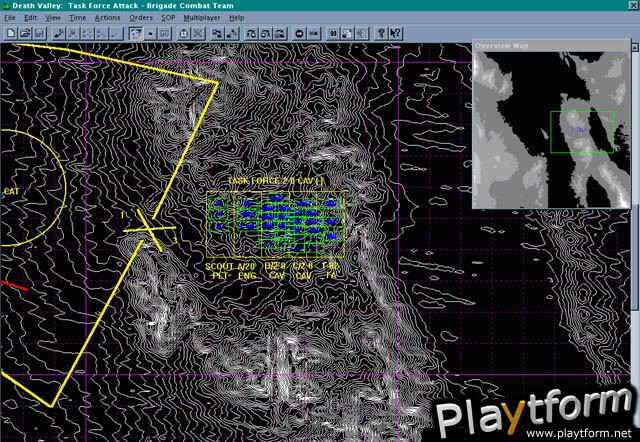The width and height of the screenshot is (640, 442).
Task: Open the Actions menu
Action: (x=107, y=18)
